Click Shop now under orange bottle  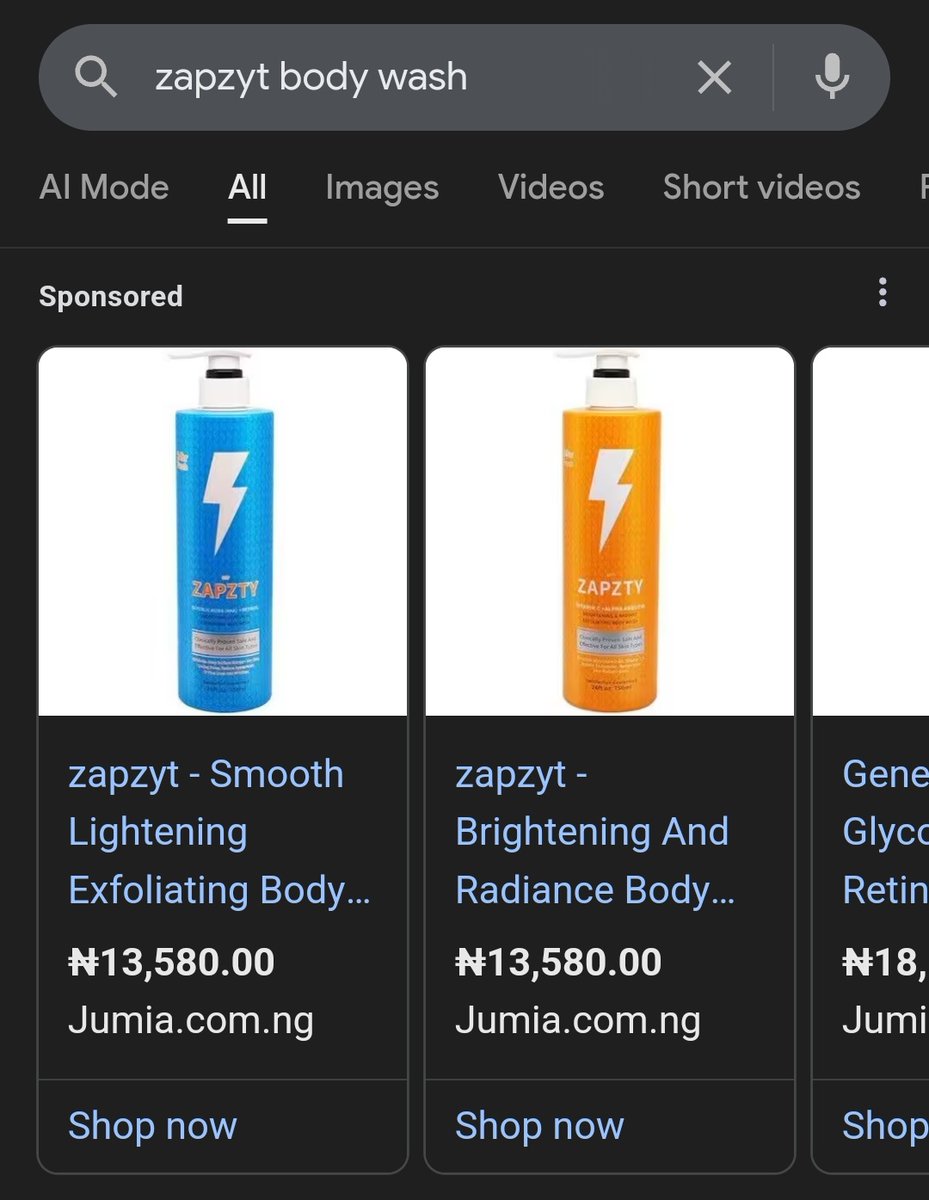tap(539, 1126)
